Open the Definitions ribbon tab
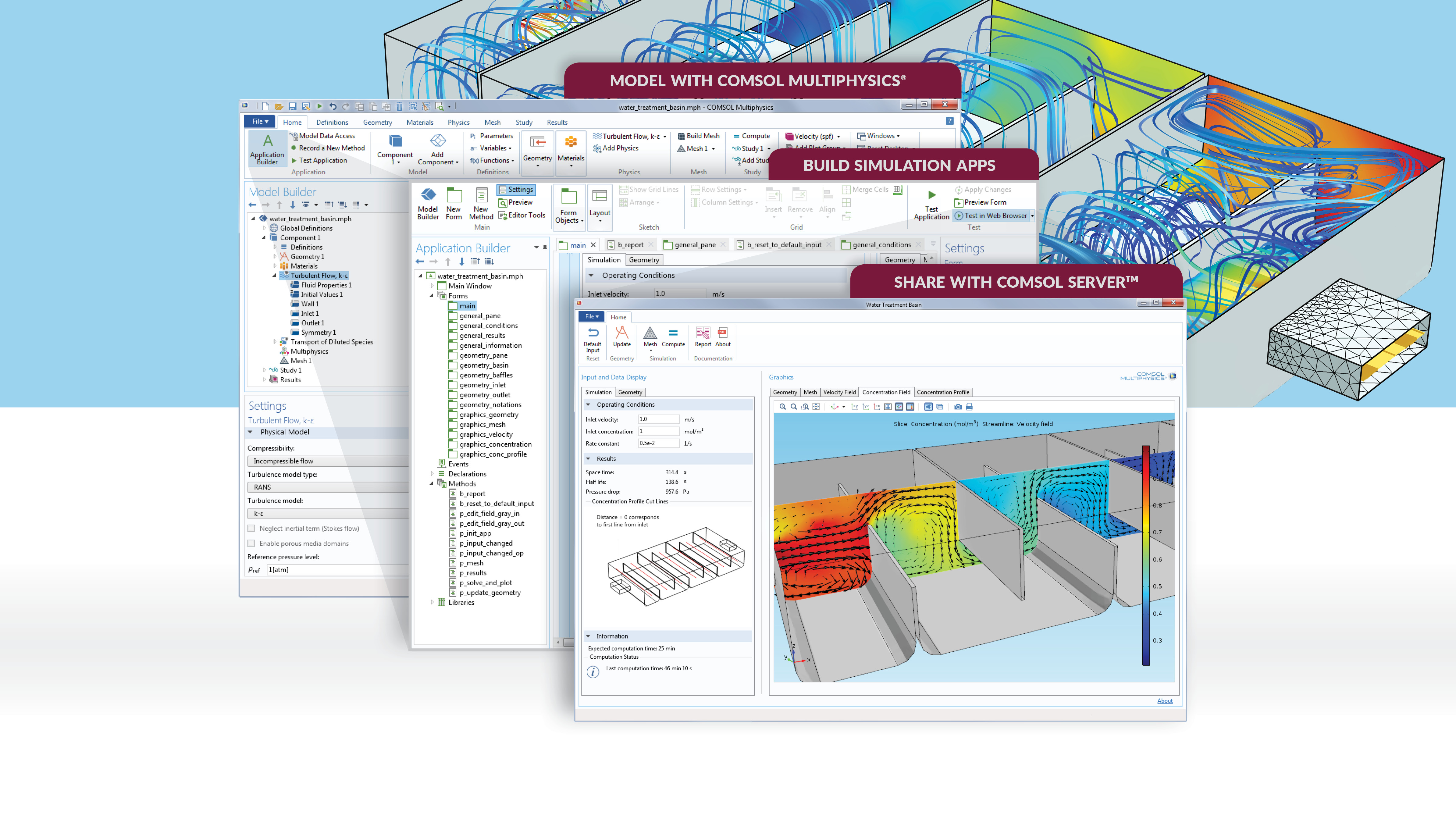 point(332,123)
